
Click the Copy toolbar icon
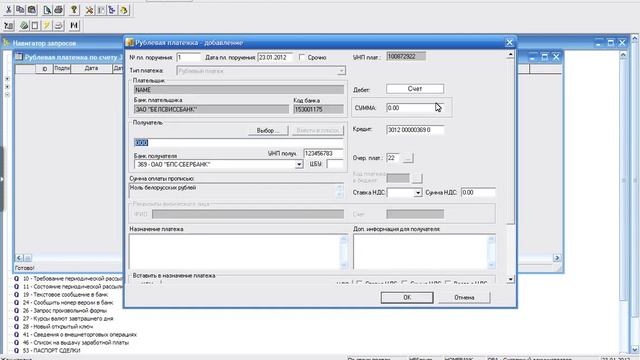(20, 9)
